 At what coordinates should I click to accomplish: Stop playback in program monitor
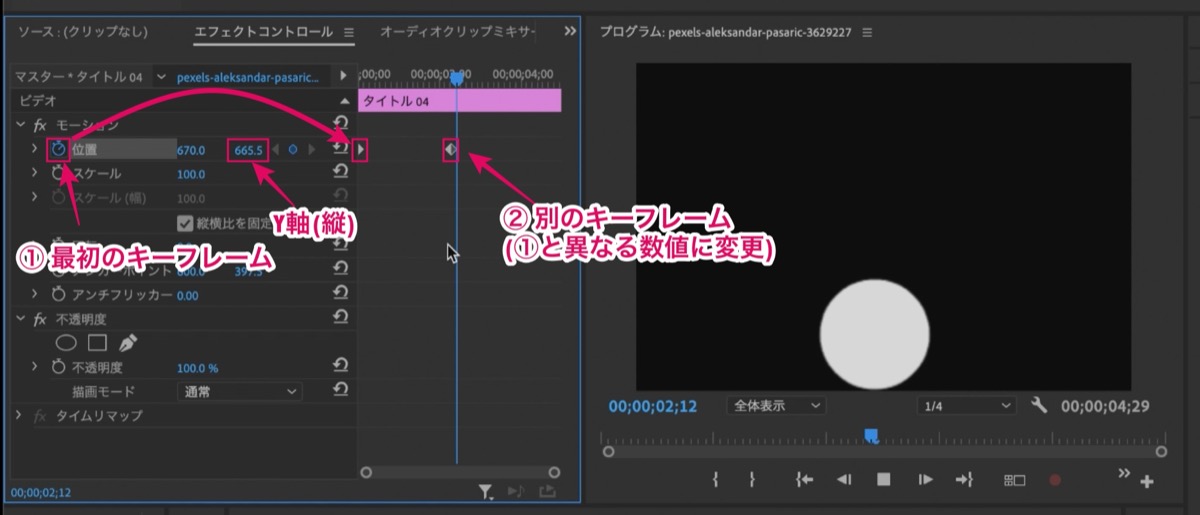pos(883,480)
